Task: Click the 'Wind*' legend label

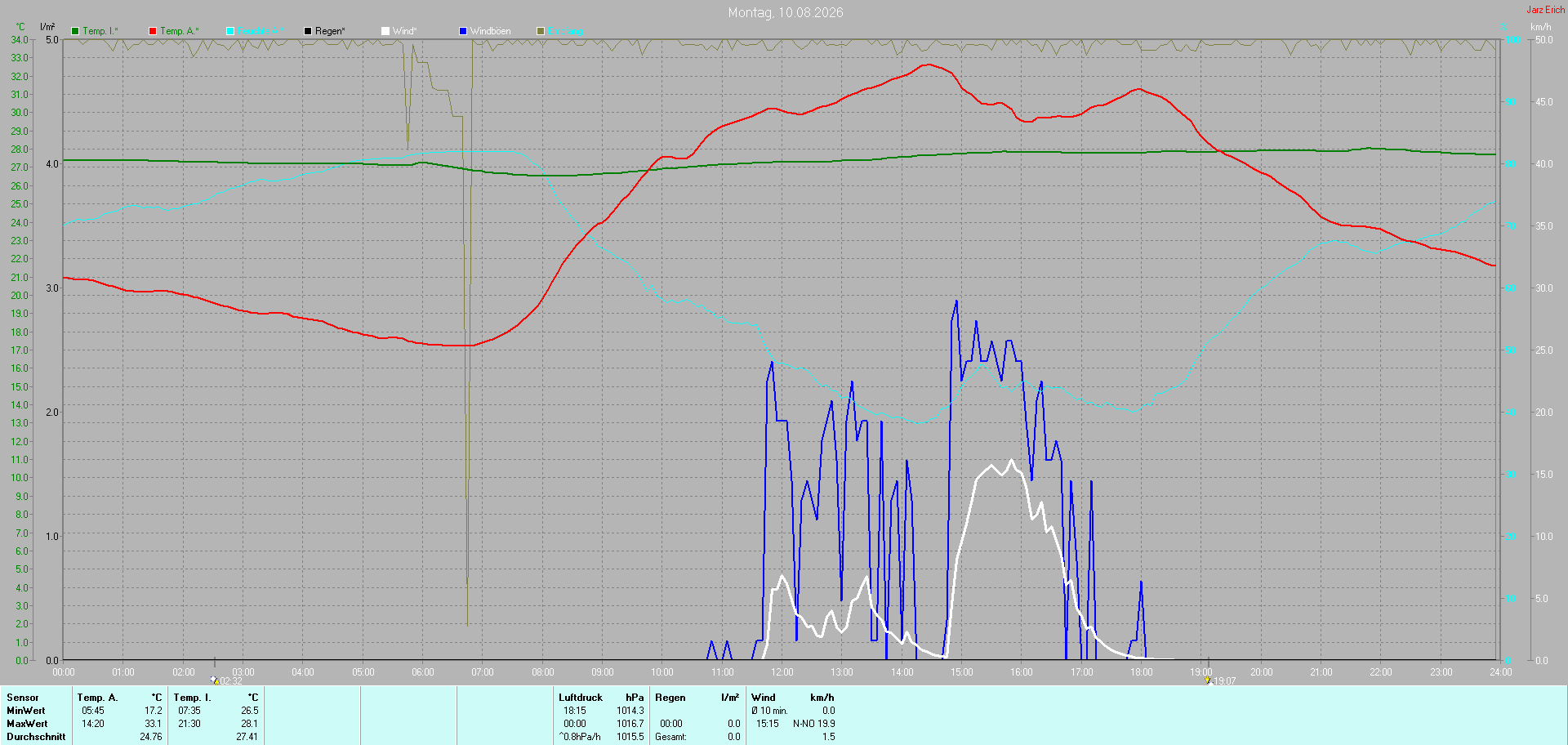Action: pyautogui.click(x=405, y=31)
